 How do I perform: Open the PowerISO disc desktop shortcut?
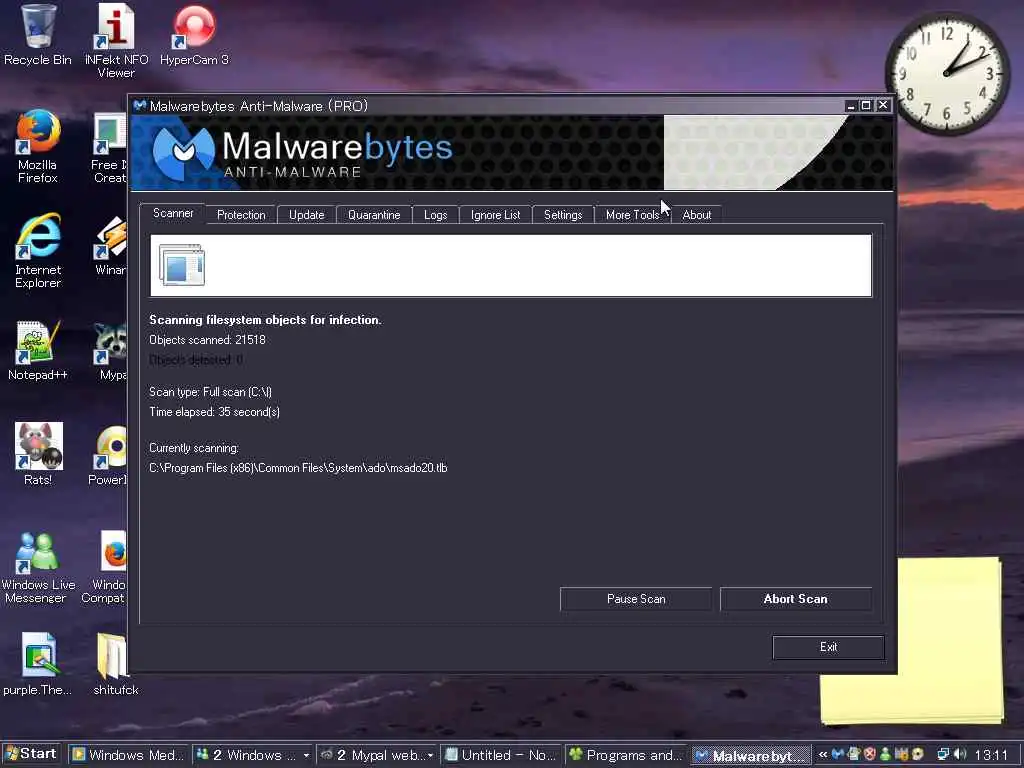110,455
